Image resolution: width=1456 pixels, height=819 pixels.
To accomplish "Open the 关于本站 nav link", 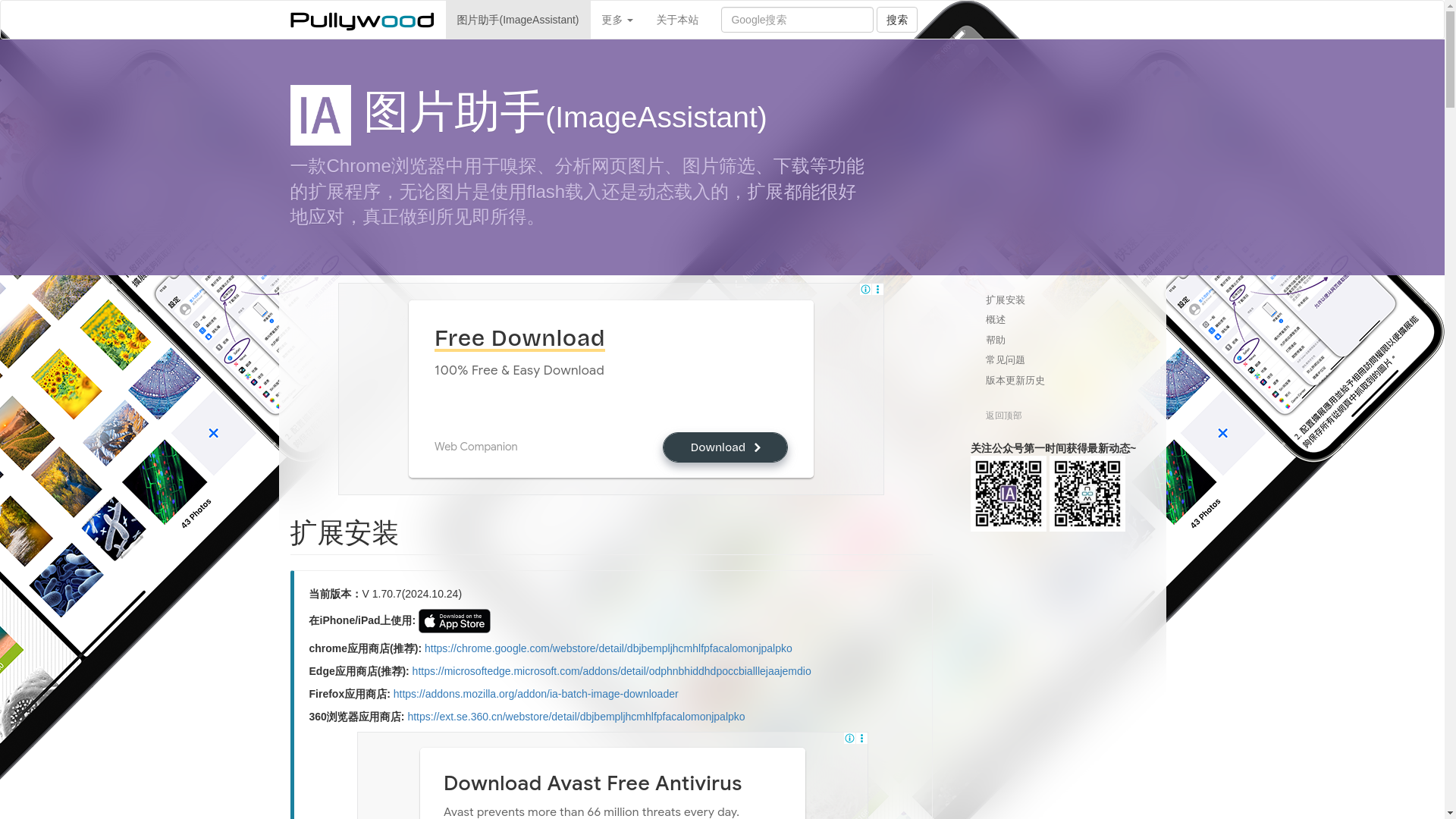I will [x=677, y=20].
